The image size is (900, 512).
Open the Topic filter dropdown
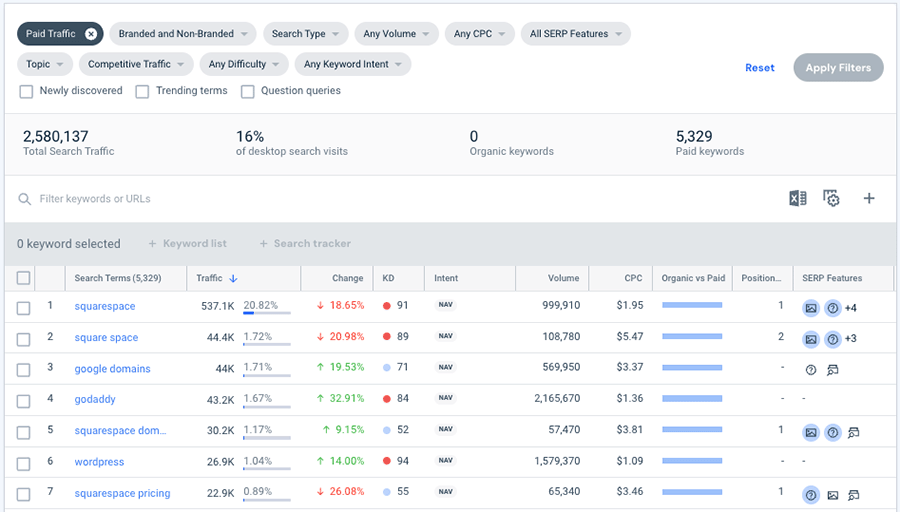45,64
